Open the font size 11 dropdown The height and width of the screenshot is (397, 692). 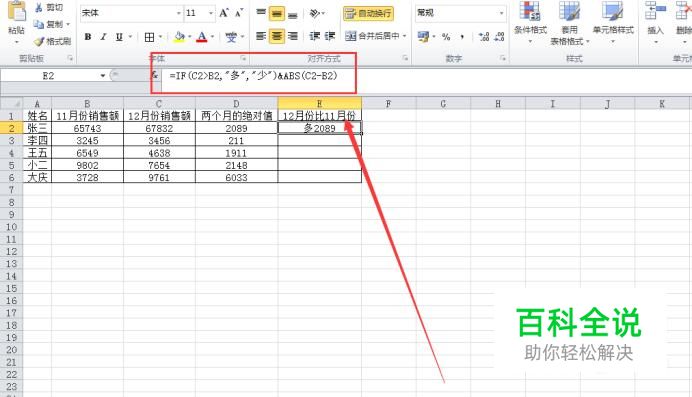tap(211, 13)
